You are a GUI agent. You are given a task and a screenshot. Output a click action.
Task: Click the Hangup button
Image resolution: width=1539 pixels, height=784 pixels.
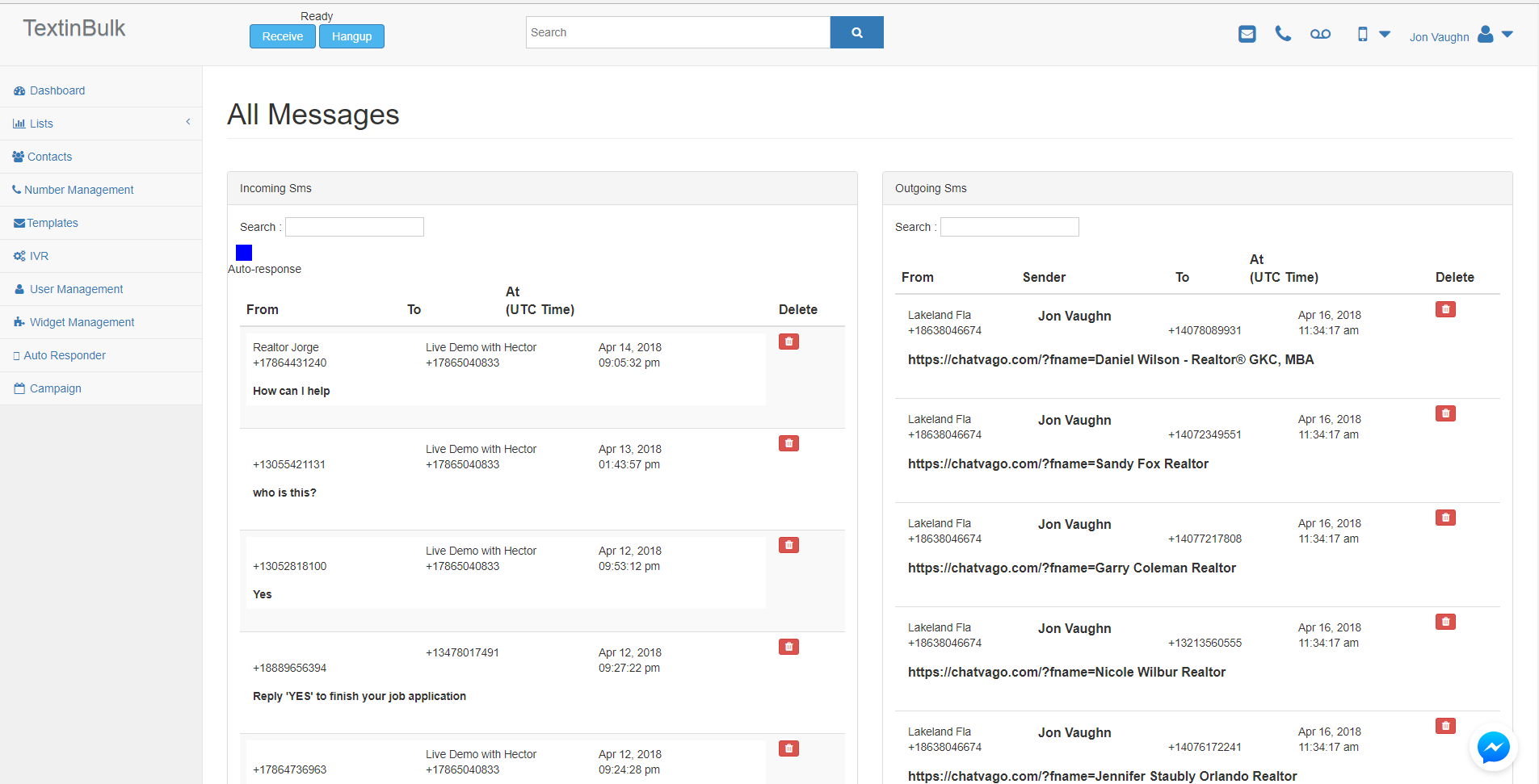[351, 36]
